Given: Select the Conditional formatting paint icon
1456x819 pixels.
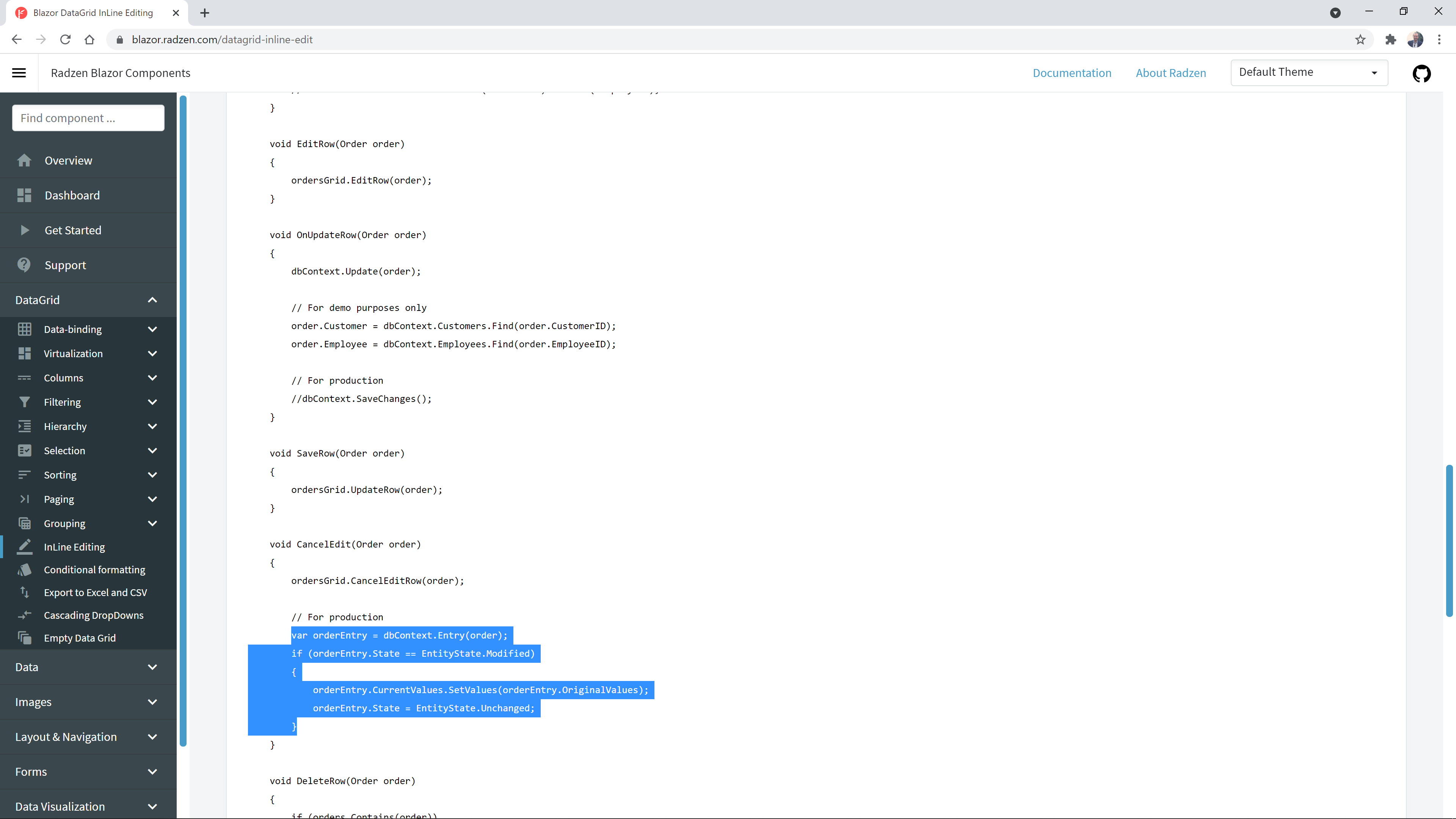Looking at the screenshot, I should tap(25, 570).
